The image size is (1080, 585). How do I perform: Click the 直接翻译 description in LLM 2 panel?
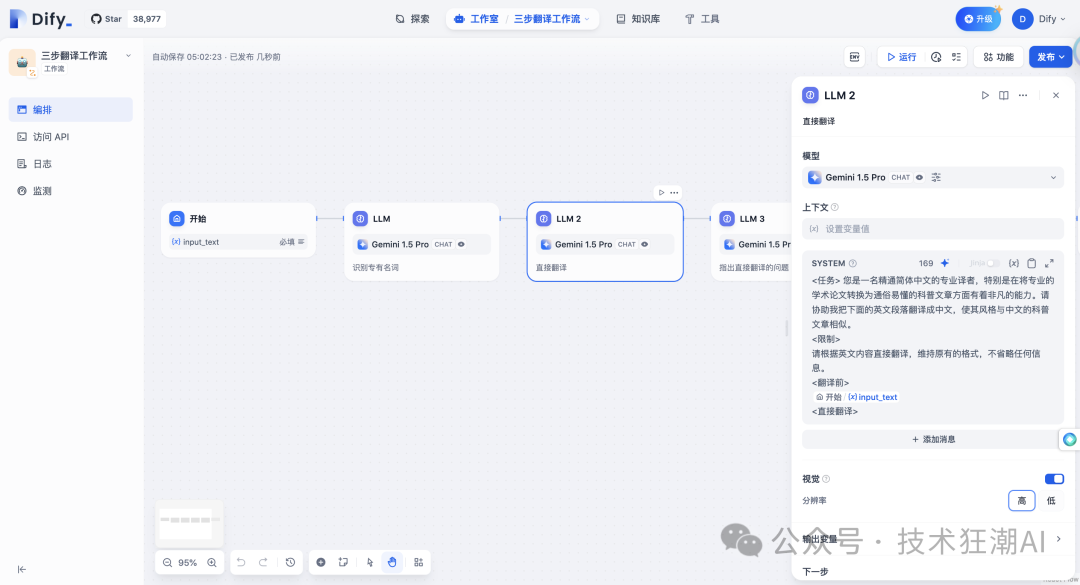click(x=819, y=121)
